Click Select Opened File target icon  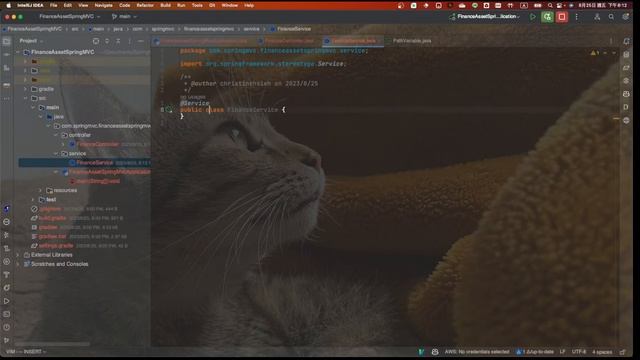coord(96,41)
